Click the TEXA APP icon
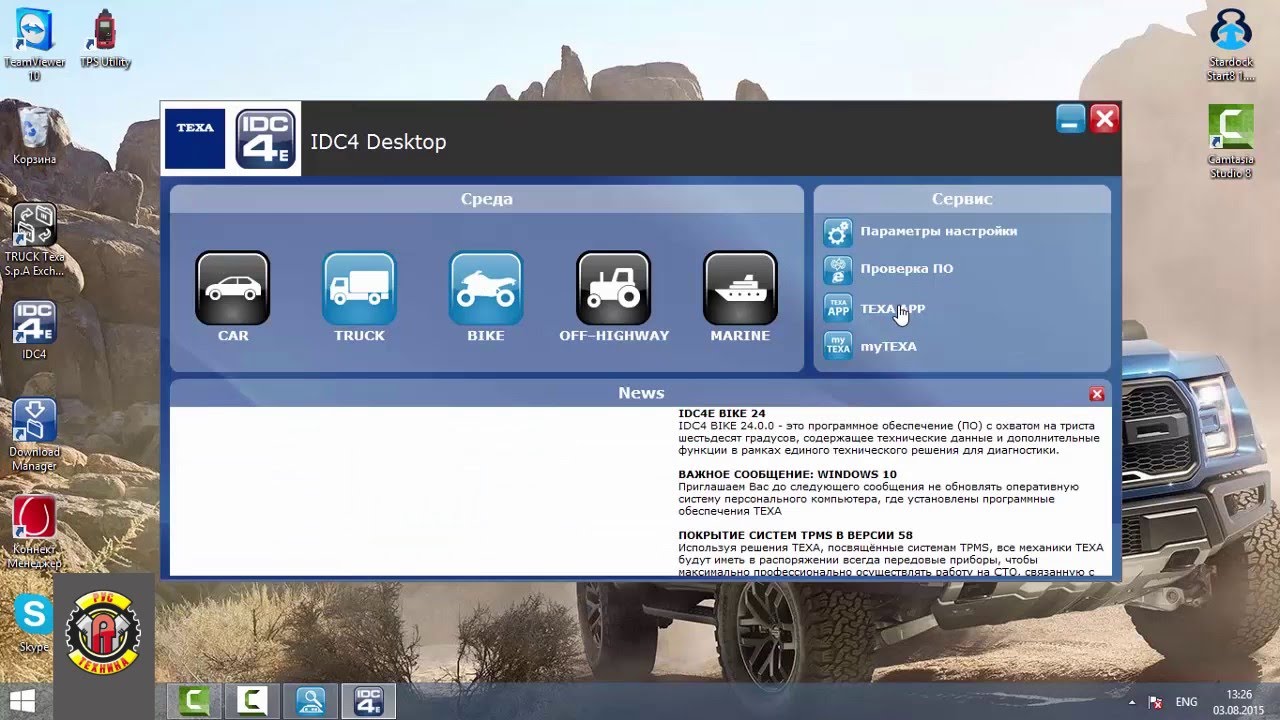The height and width of the screenshot is (720, 1280). (x=838, y=308)
